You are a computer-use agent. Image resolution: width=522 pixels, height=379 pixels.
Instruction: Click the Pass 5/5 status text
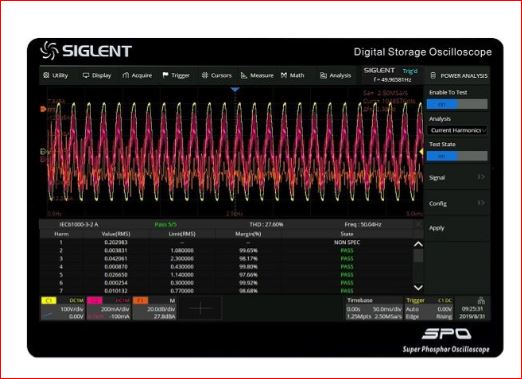(x=166, y=224)
